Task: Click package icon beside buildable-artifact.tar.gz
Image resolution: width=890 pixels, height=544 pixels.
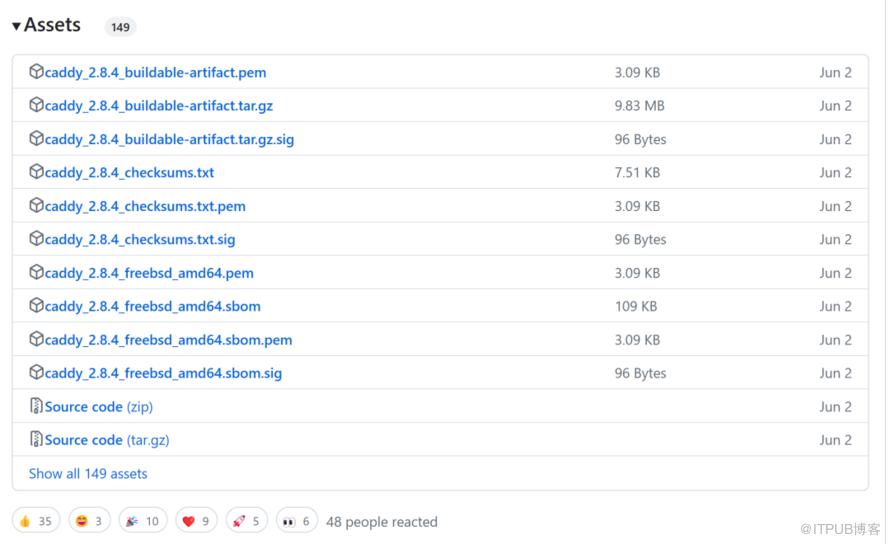Action: [x=36, y=105]
